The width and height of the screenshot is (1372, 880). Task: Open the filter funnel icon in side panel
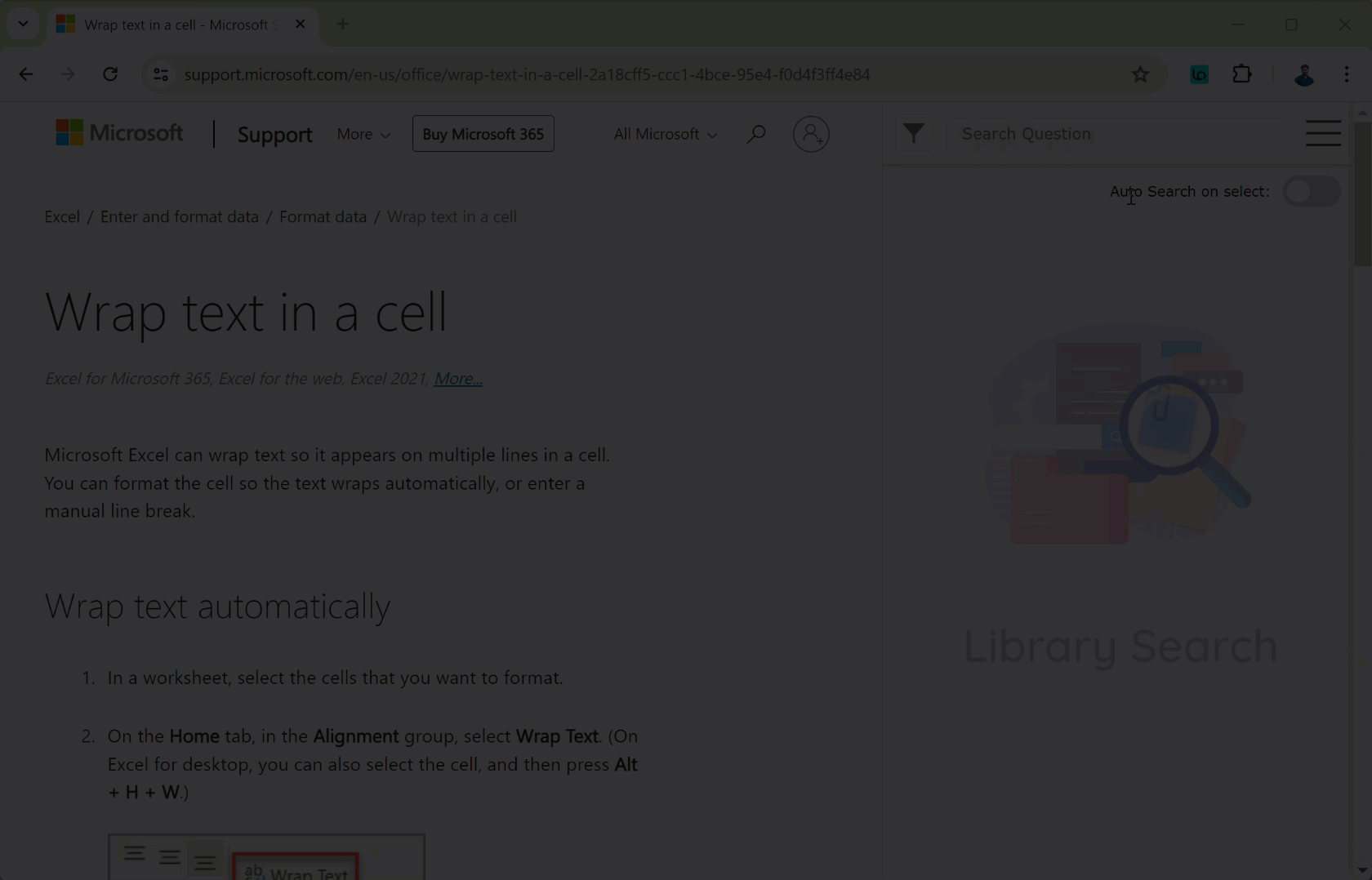(x=914, y=133)
